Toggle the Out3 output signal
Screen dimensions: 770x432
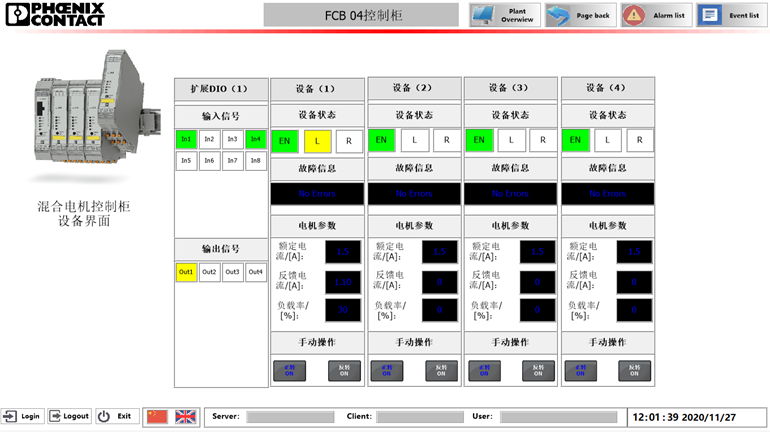point(232,272)
